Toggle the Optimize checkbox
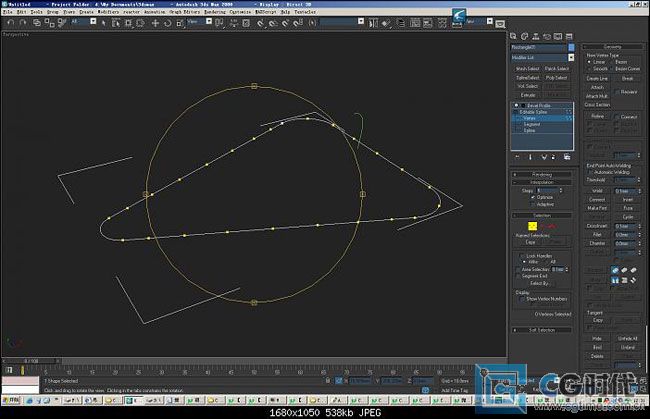The width and height of the screenshot is (650, 419). click(x=533, y=197)
